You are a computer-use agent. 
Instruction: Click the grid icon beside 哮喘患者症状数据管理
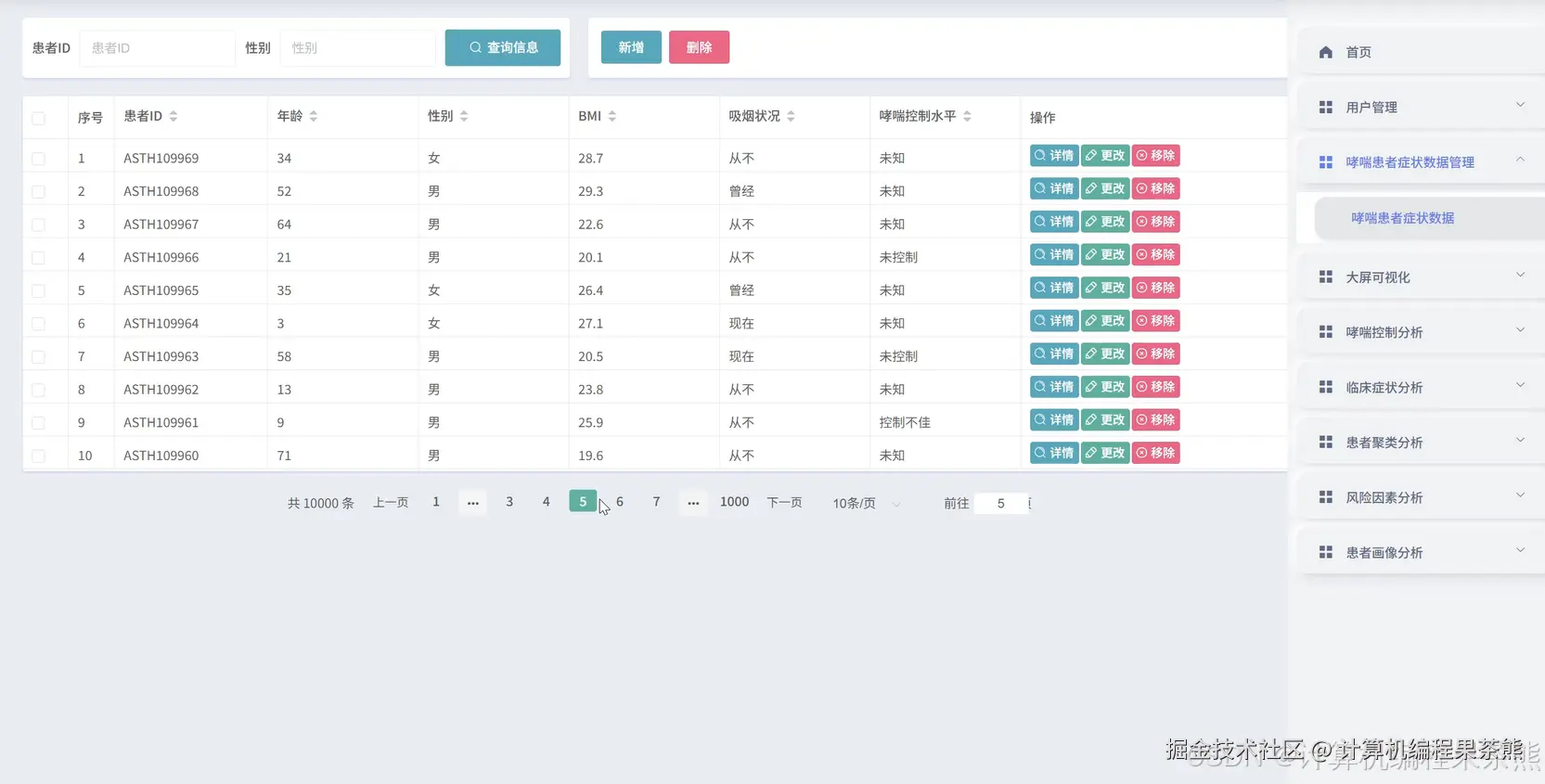1326,162
